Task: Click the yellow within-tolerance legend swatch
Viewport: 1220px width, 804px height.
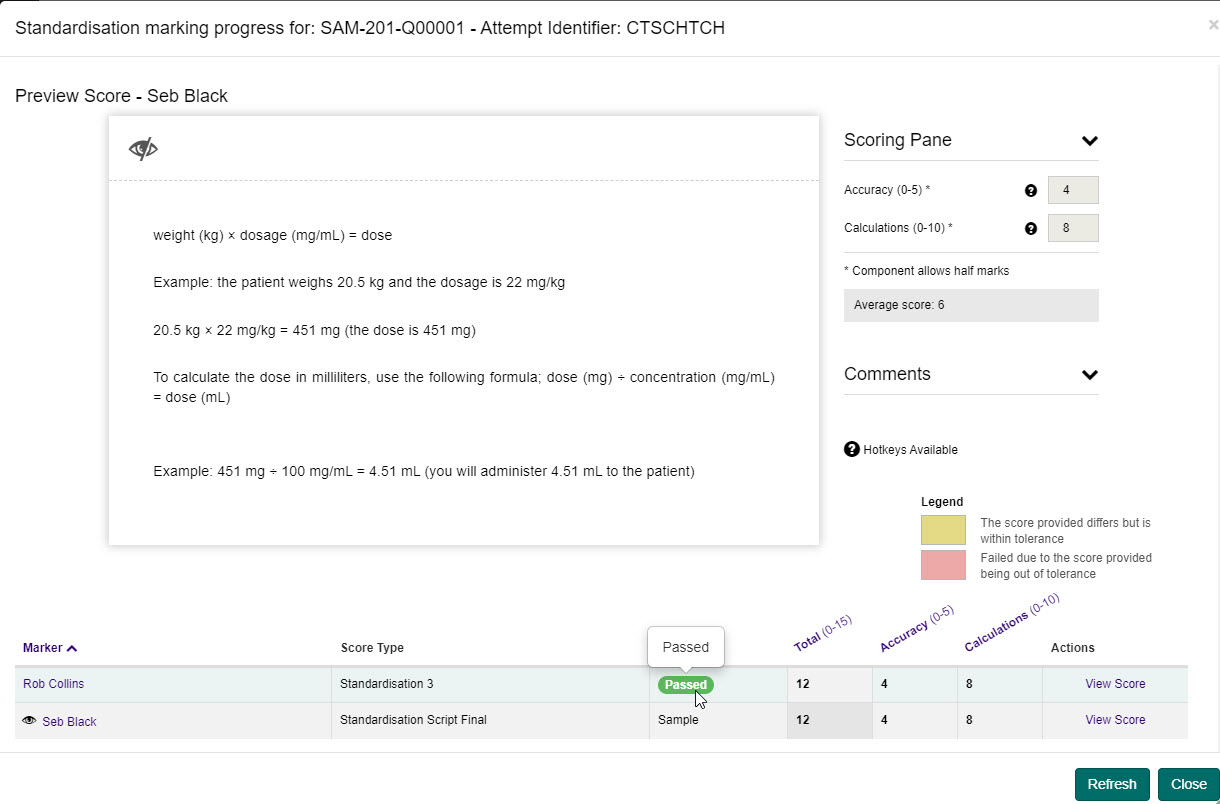Action: 943,530
